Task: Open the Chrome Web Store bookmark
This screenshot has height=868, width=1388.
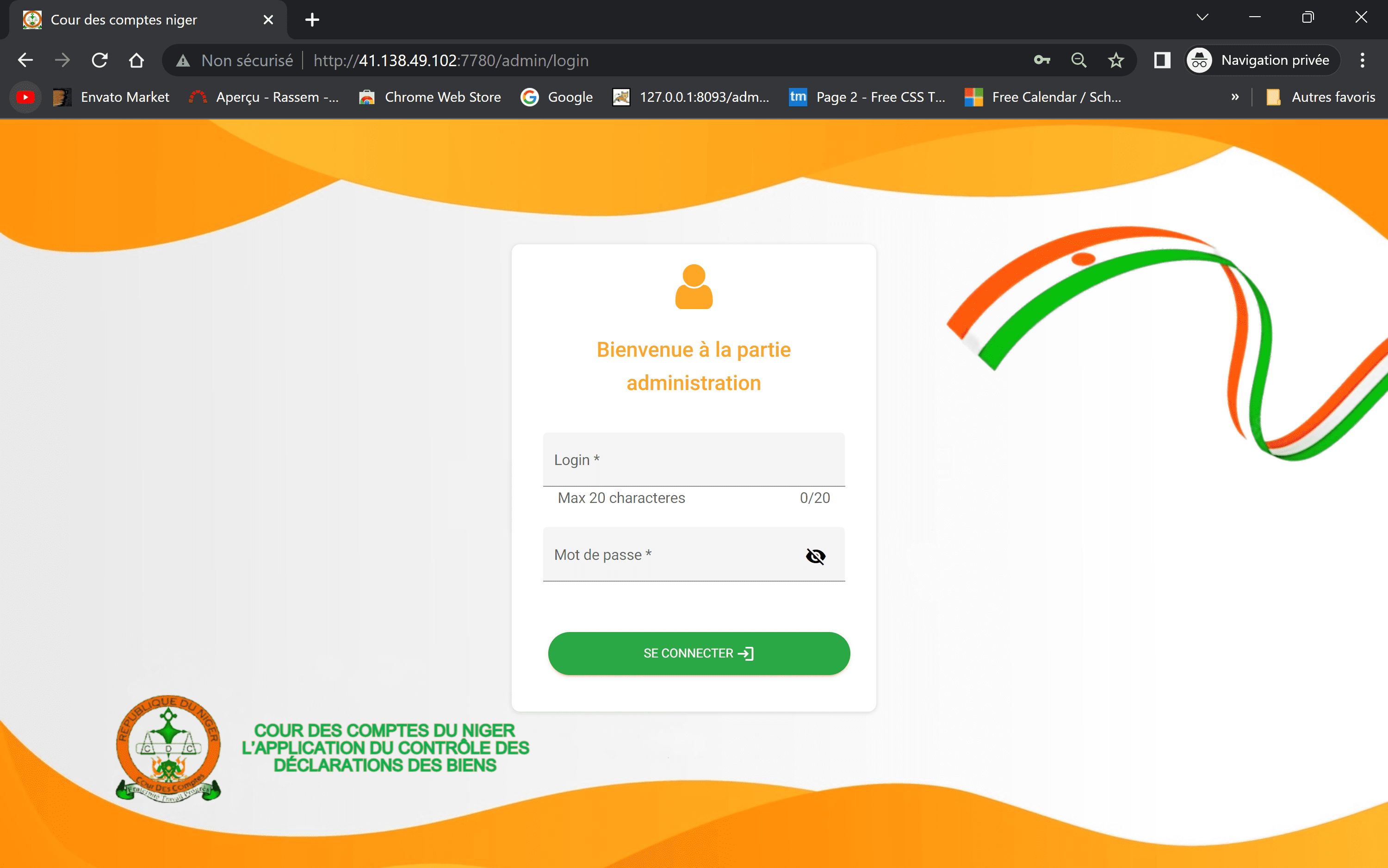Action: coord(429,97)
